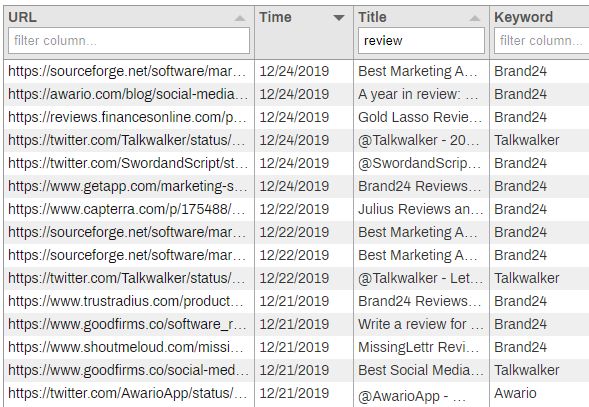This screenshot has width=589, height=407.
Task: Open the getapp.com/marketing-s URL
Action: tap(128, 186)
